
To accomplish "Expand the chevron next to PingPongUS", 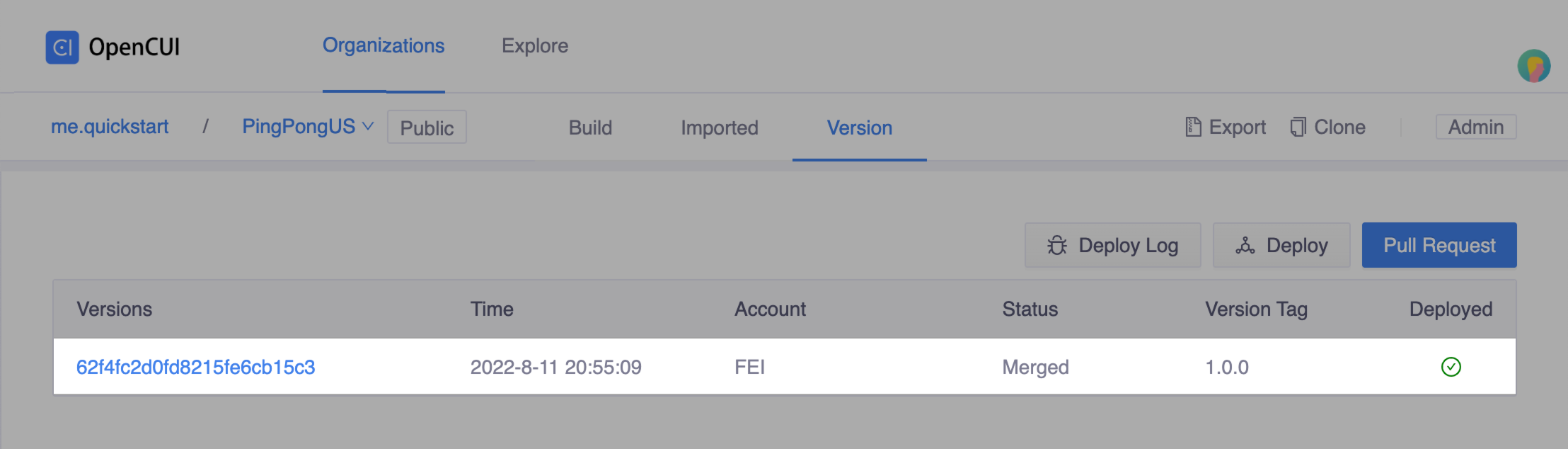I will (x=368, y=127).
